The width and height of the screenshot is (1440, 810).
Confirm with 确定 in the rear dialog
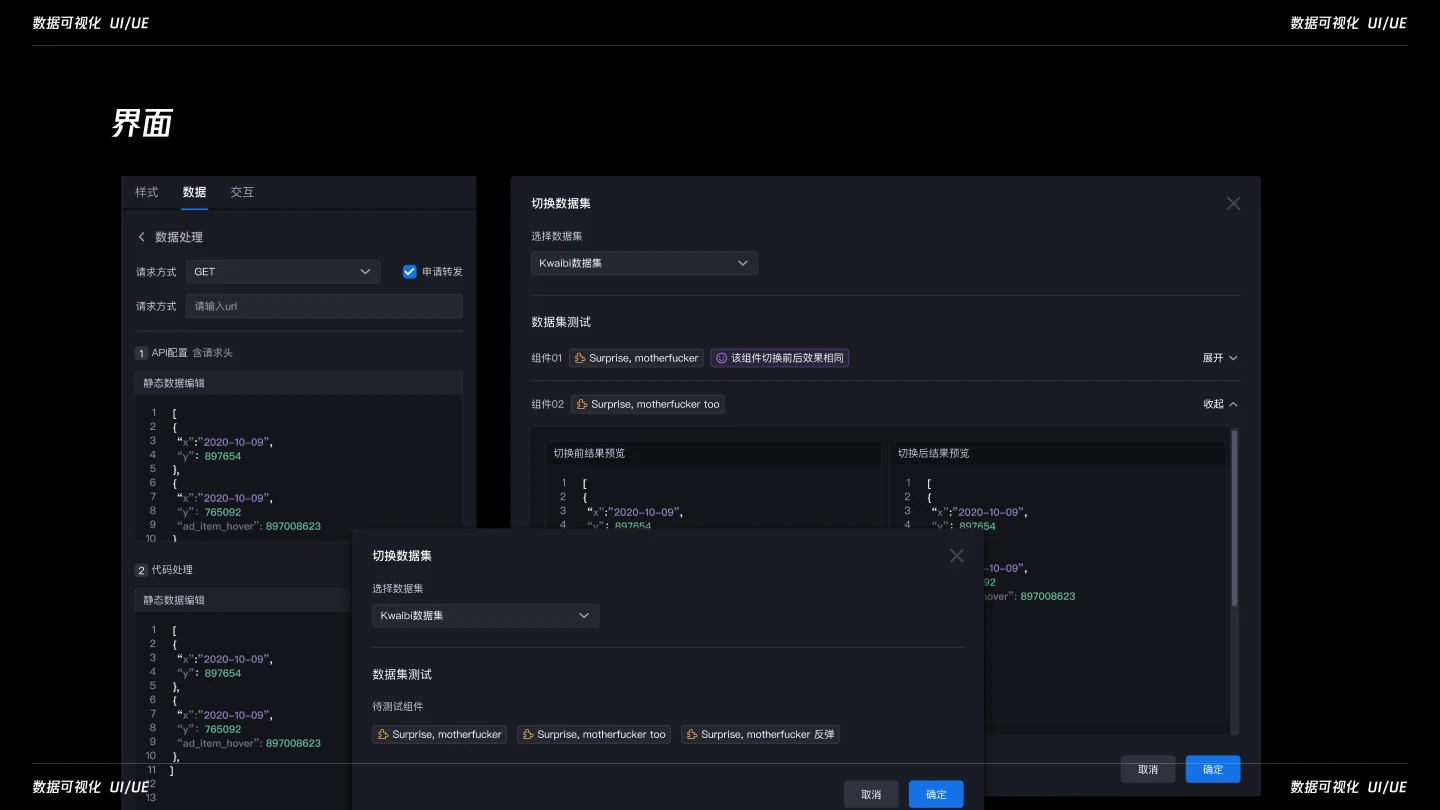coord(1213,769)
